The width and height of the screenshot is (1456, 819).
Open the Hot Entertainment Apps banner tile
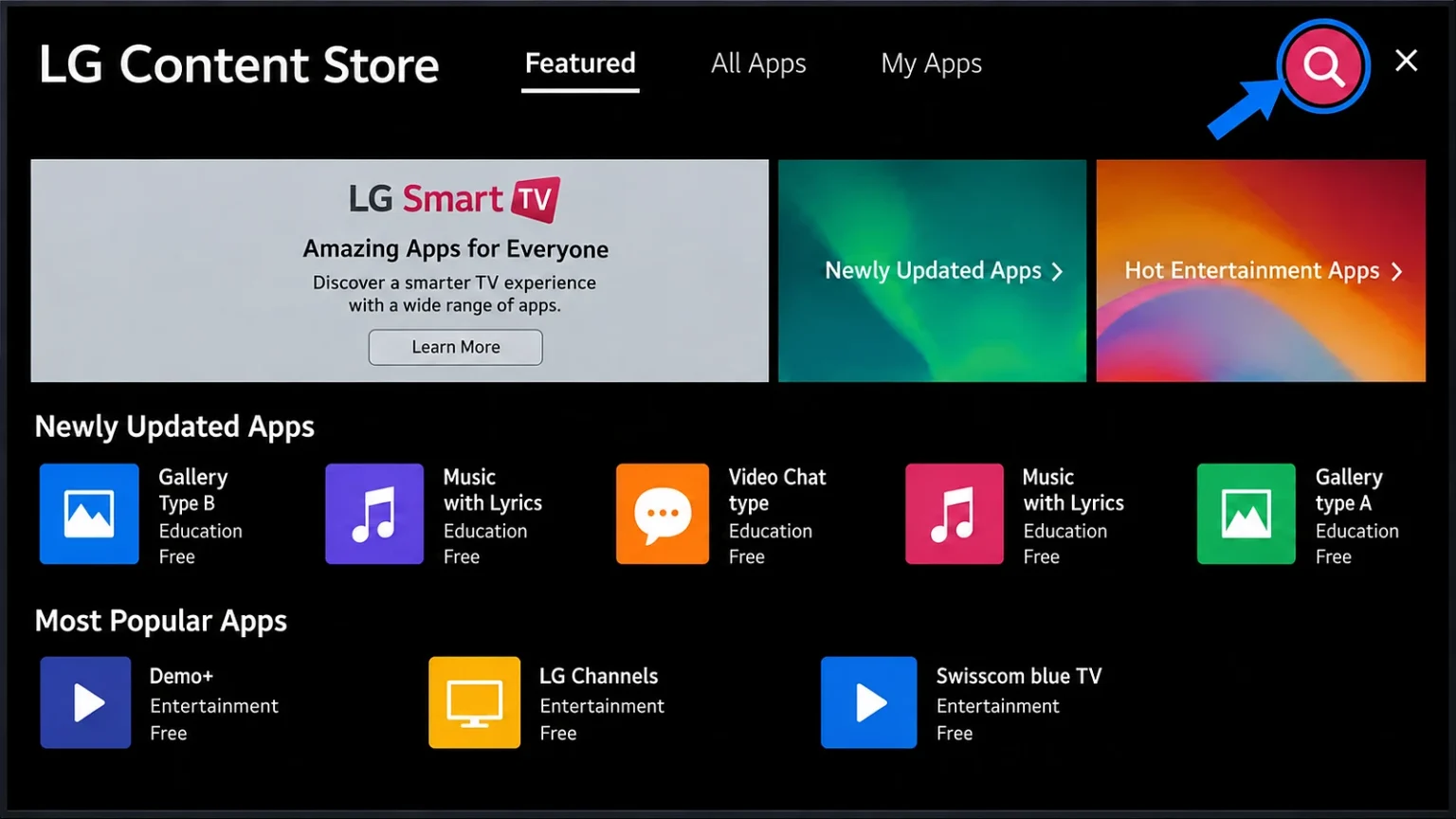click(1261, 271)
